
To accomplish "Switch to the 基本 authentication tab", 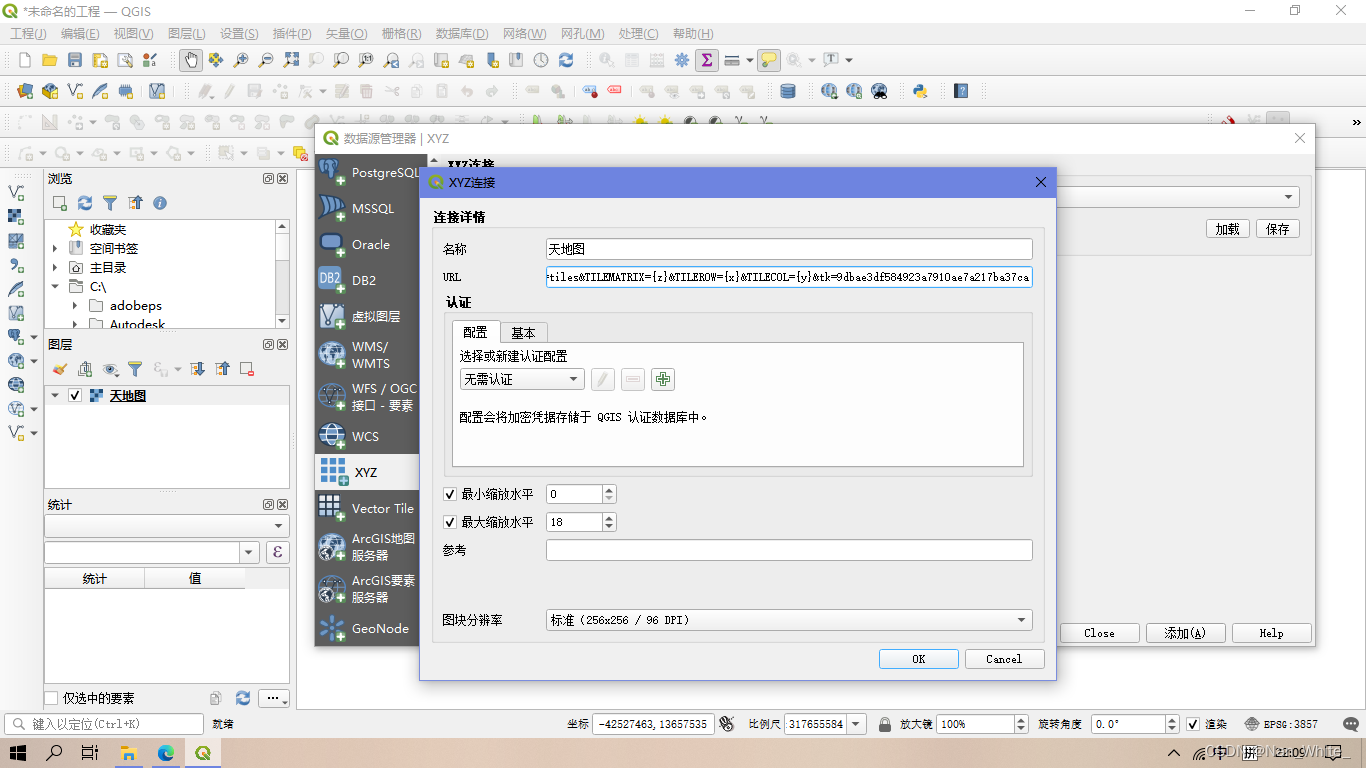I will (x=523, y=333).
